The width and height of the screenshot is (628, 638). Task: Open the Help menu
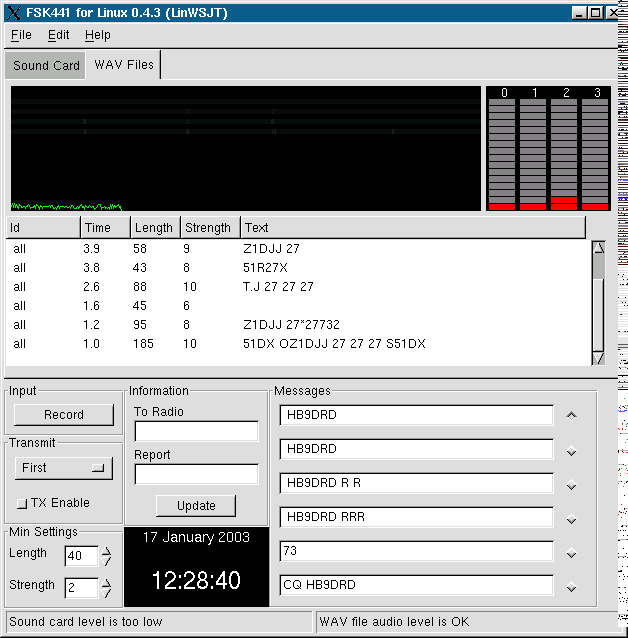pos(98,35)
